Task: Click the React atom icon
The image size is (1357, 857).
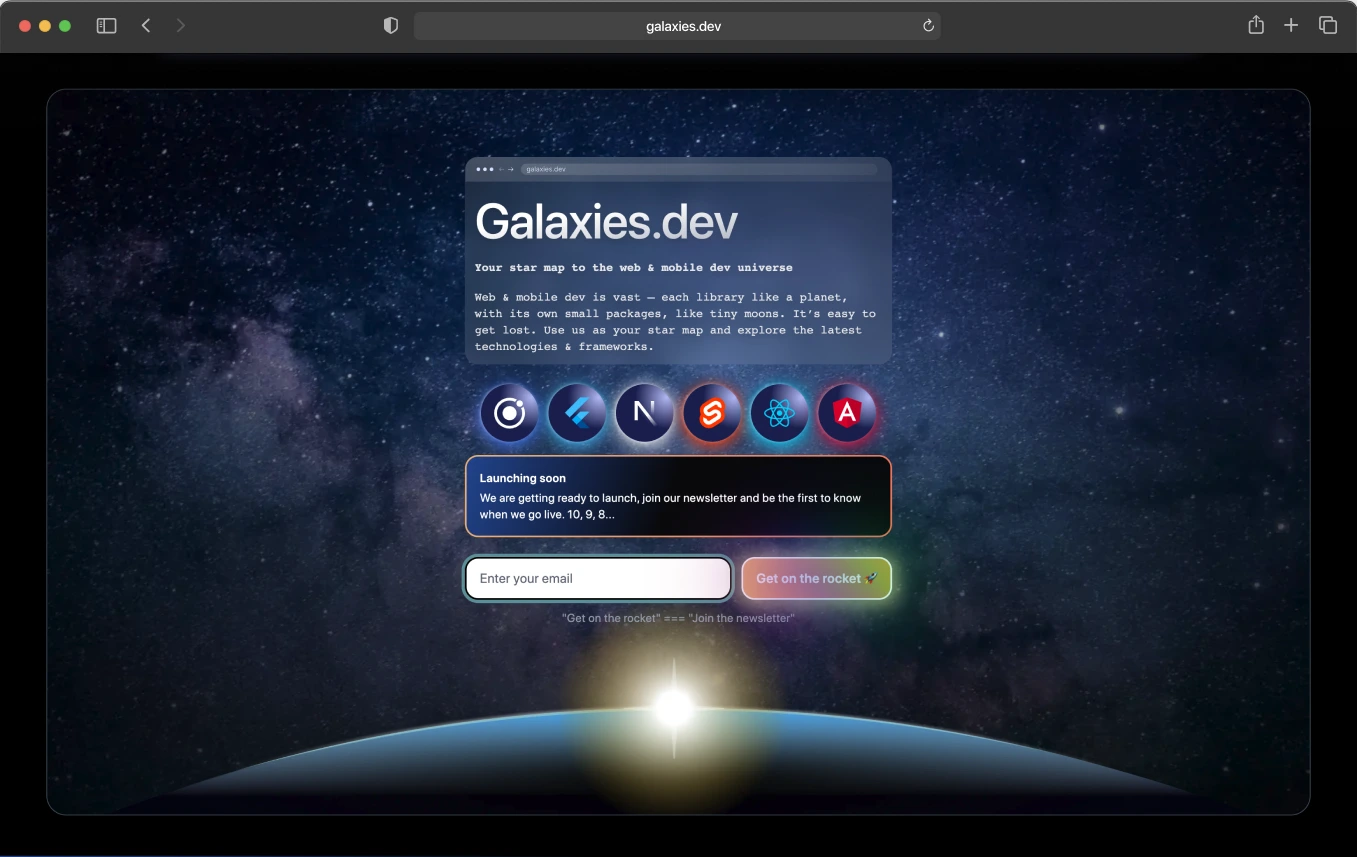Action: (779, 413)
